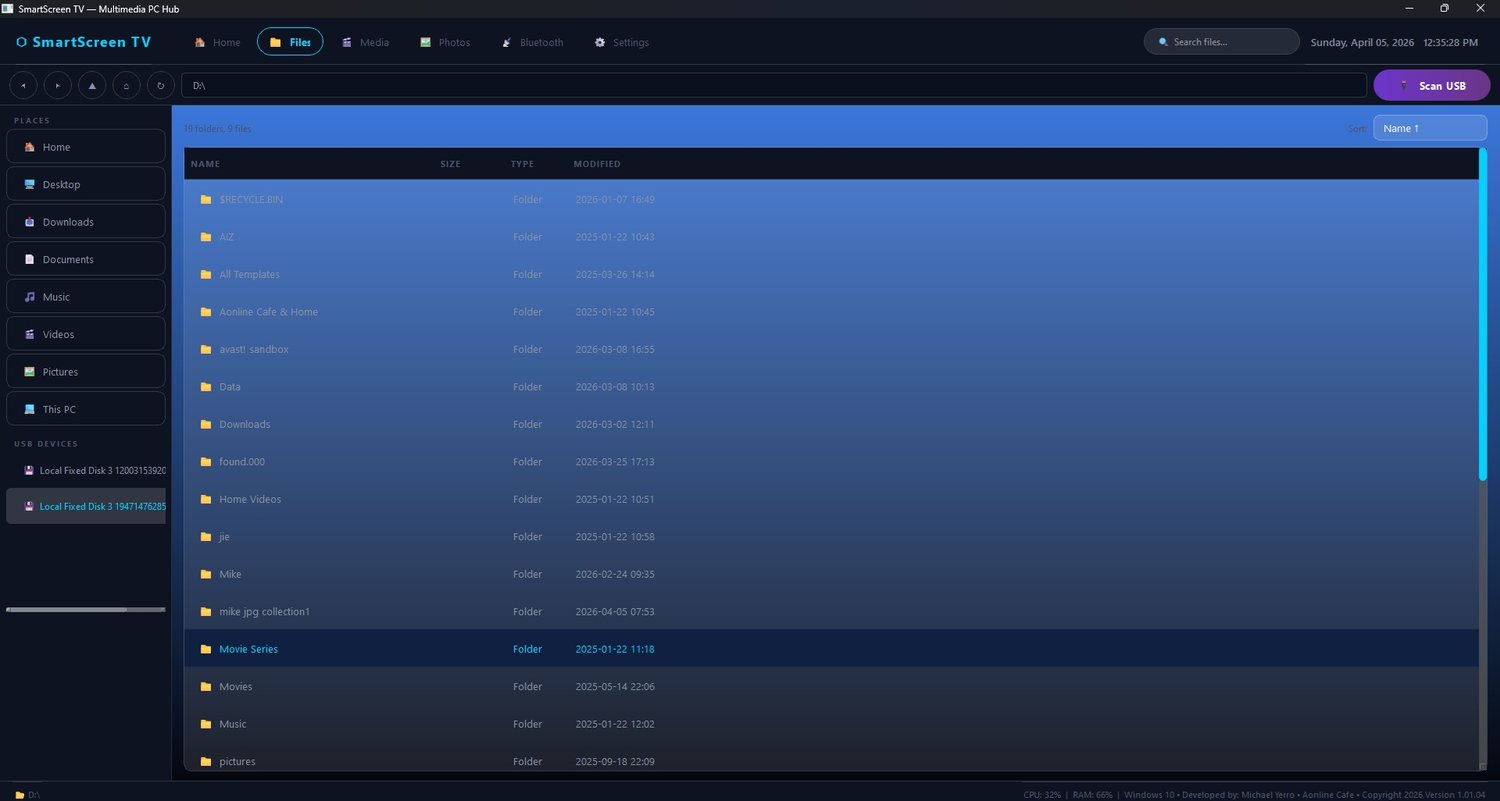Click the 'CPU: 32%' status bar entry

(1042, 794)
